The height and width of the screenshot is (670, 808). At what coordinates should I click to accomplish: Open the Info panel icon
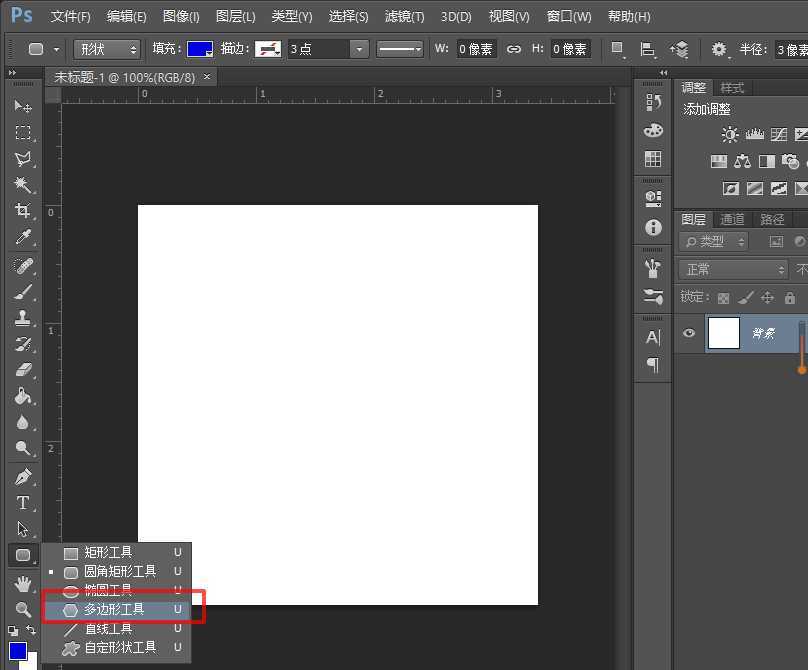pos(653,228)
